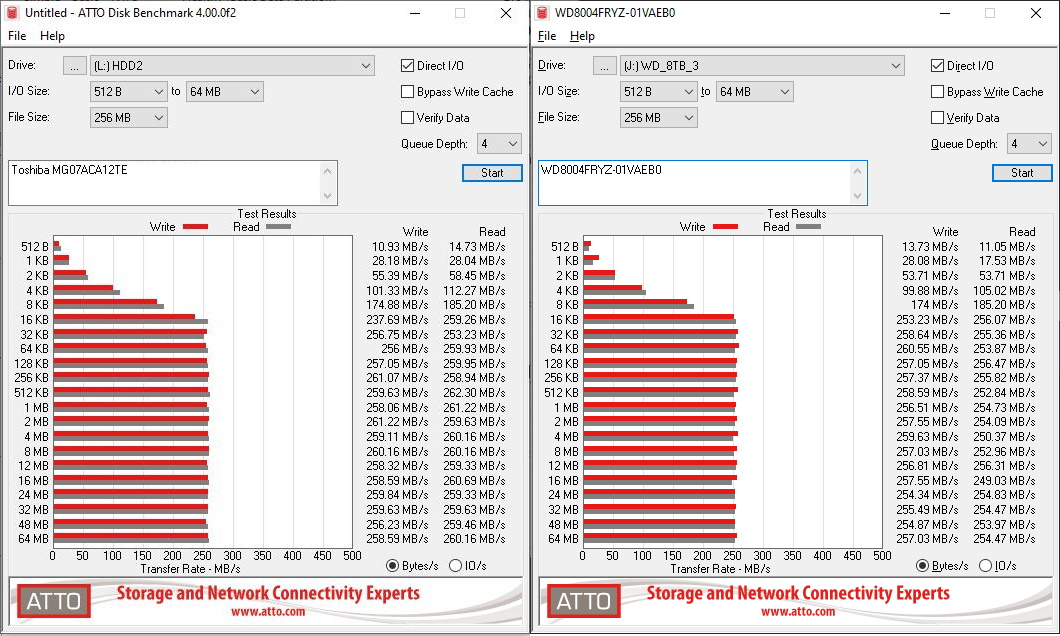Open Help menu in right window

point(582,36)
